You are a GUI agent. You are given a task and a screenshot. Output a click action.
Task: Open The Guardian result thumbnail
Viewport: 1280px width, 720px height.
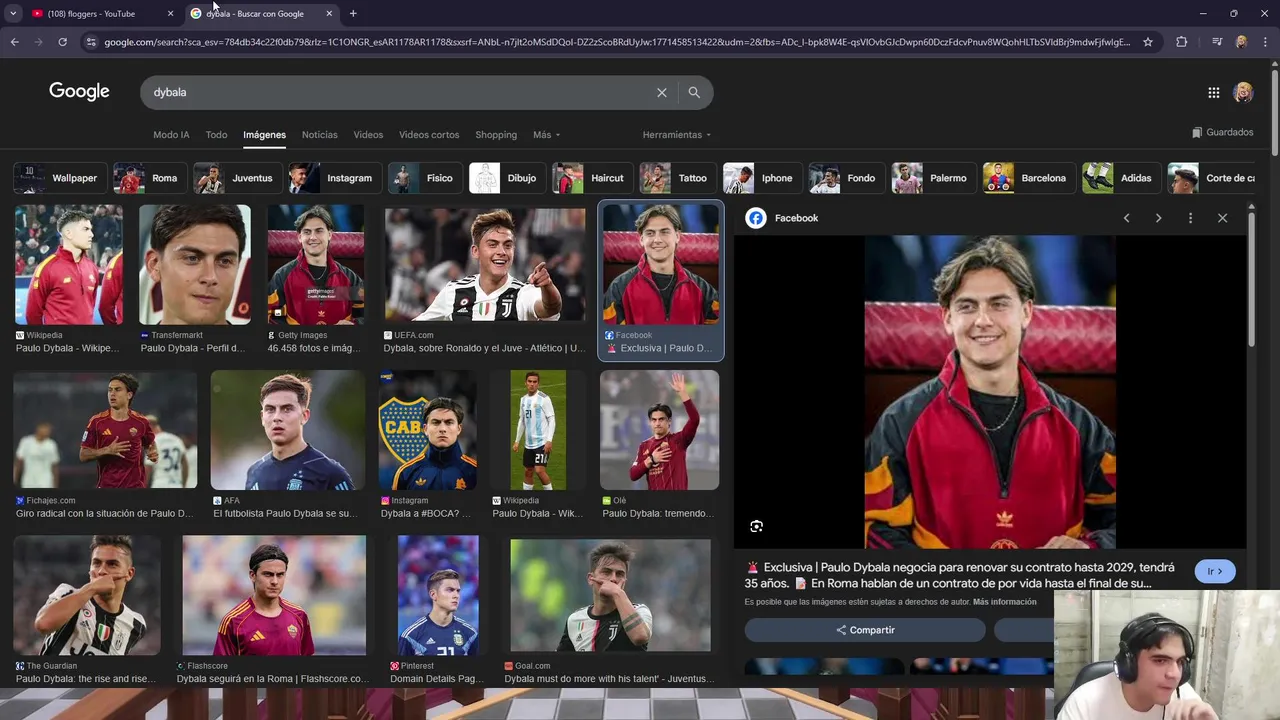pos(87,595)
